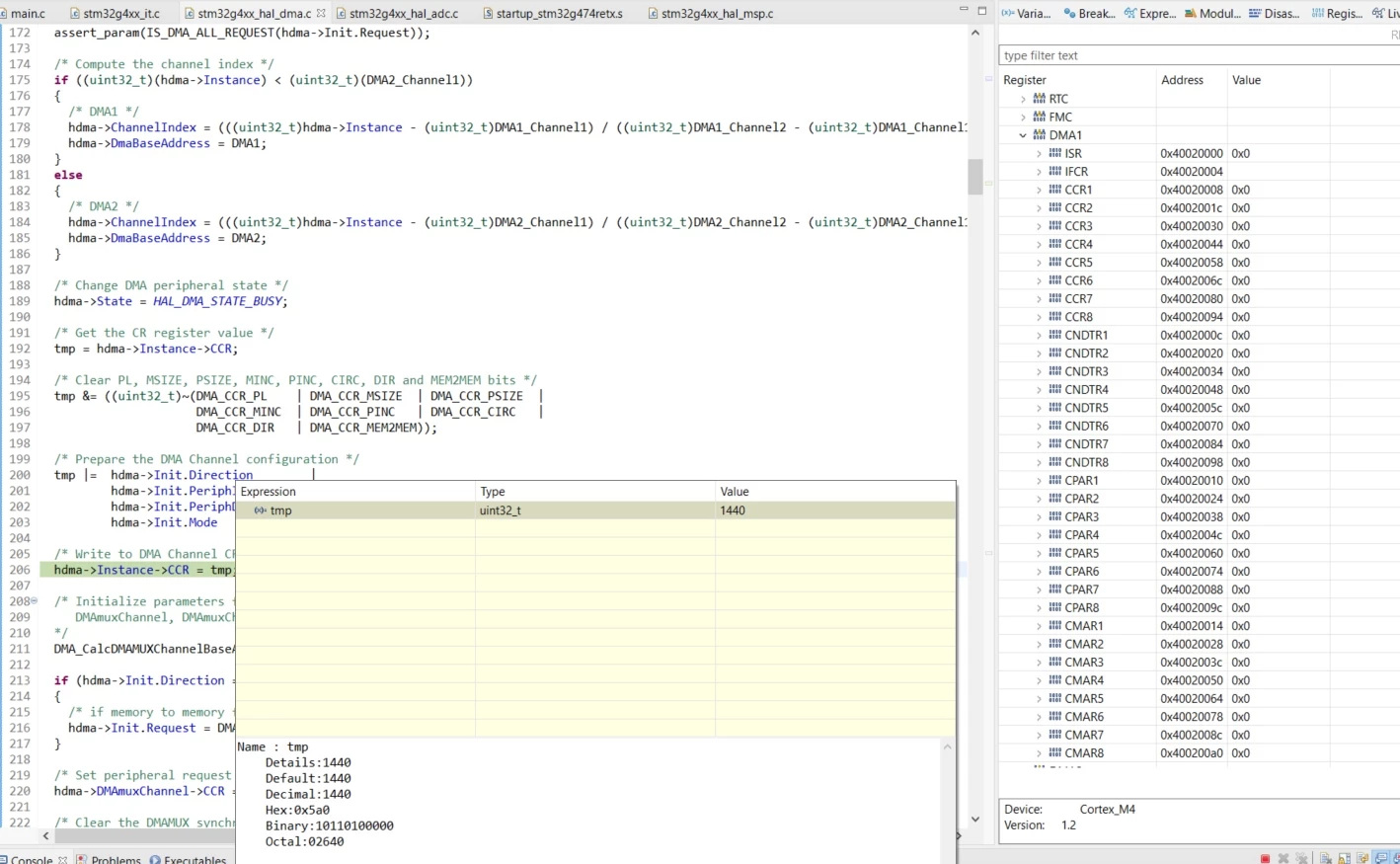1400x864 pixels.
Task: Minimize the editor area icon
Action: [x=964, y=9]
